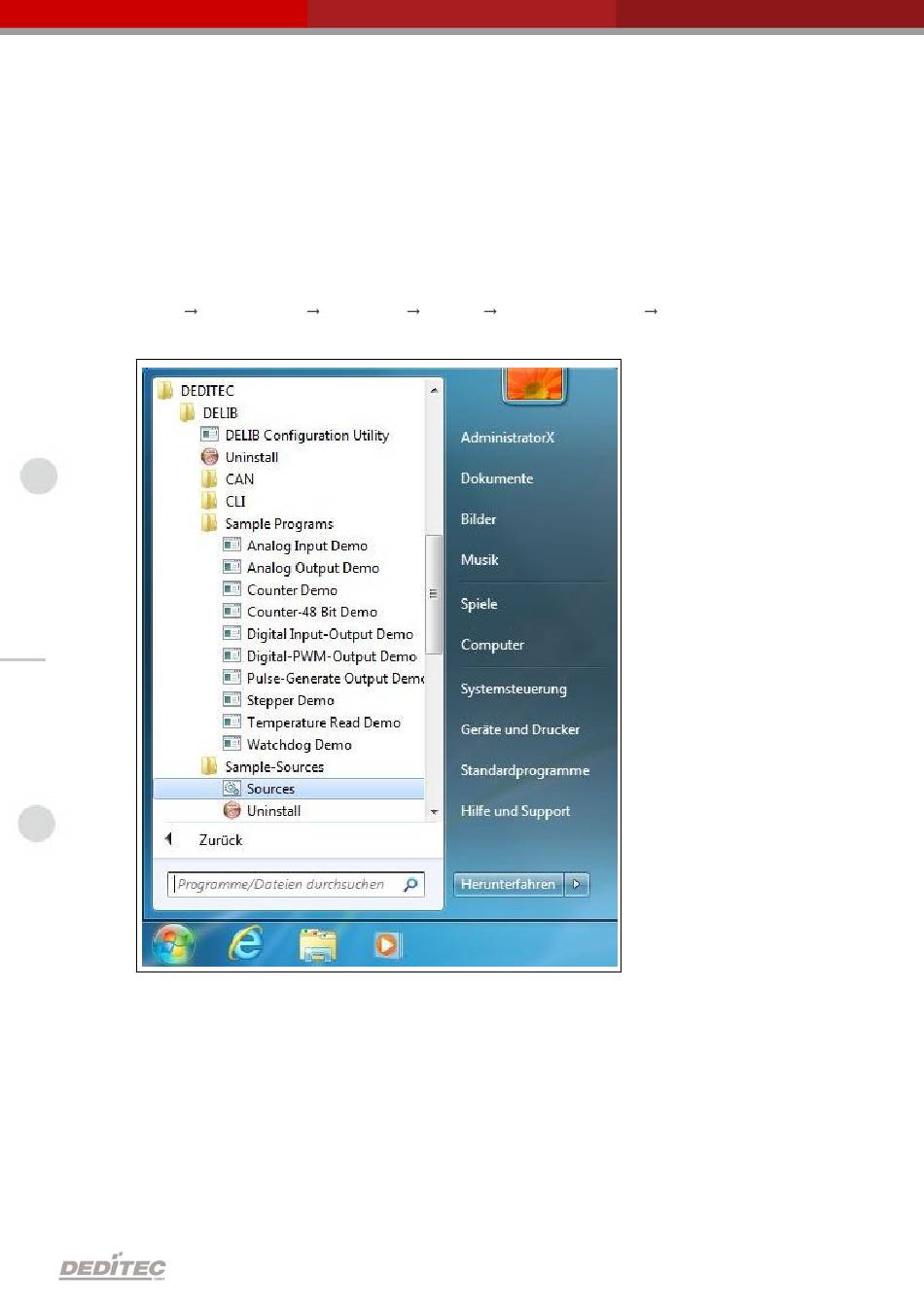Open Bilder from the Start menu
This screenshot has height=1307, width=924.
[x=479, y=519]
